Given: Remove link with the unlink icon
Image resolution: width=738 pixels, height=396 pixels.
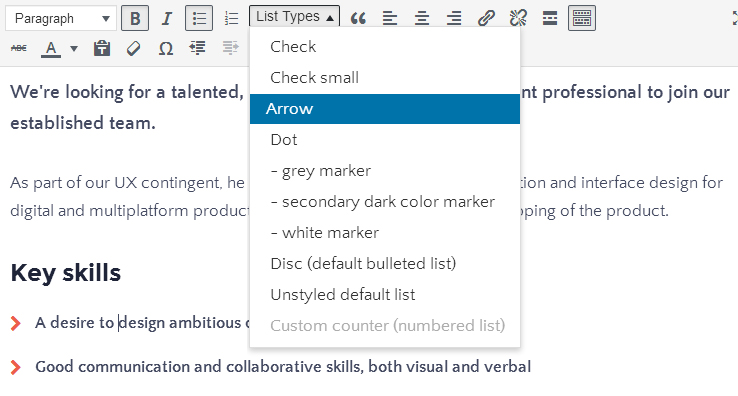Looking at the screenshot, I should click(518, 18).
